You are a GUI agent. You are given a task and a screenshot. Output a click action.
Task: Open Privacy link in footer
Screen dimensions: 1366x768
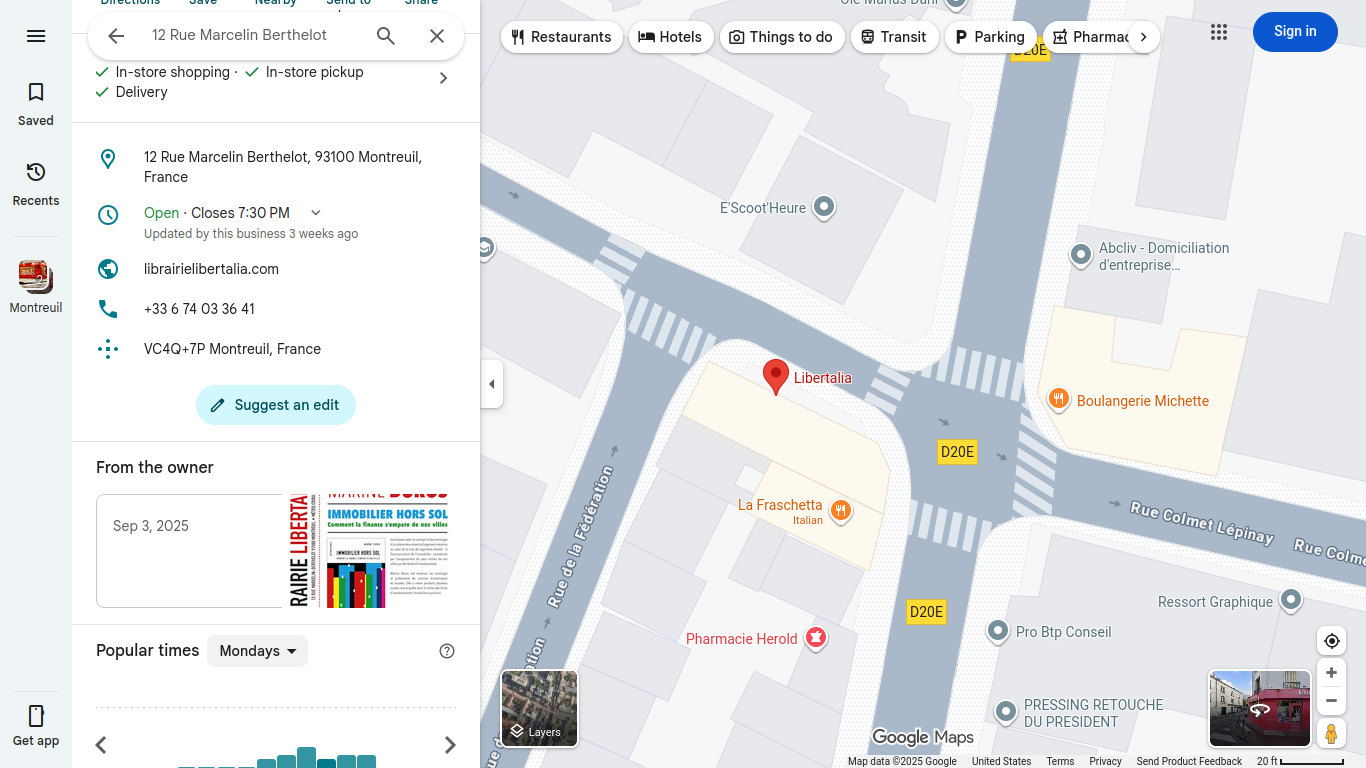tap(1105, 761)
